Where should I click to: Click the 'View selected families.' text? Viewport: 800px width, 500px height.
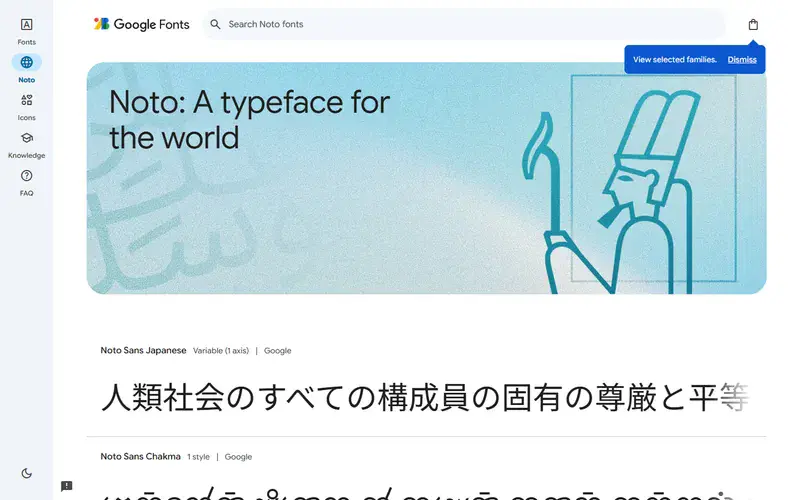click(674, 60)
